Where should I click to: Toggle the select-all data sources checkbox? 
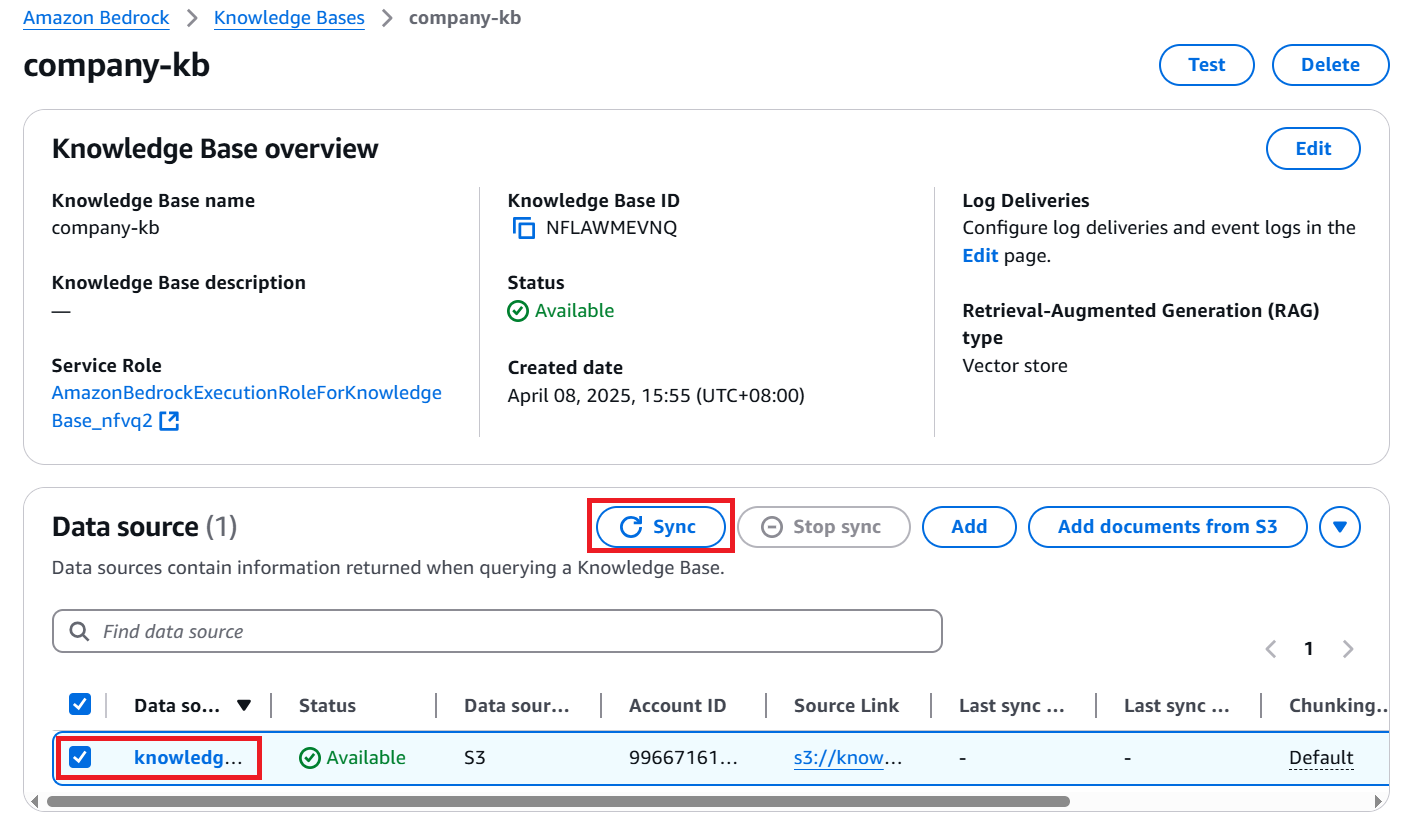[x=80, y=705]
